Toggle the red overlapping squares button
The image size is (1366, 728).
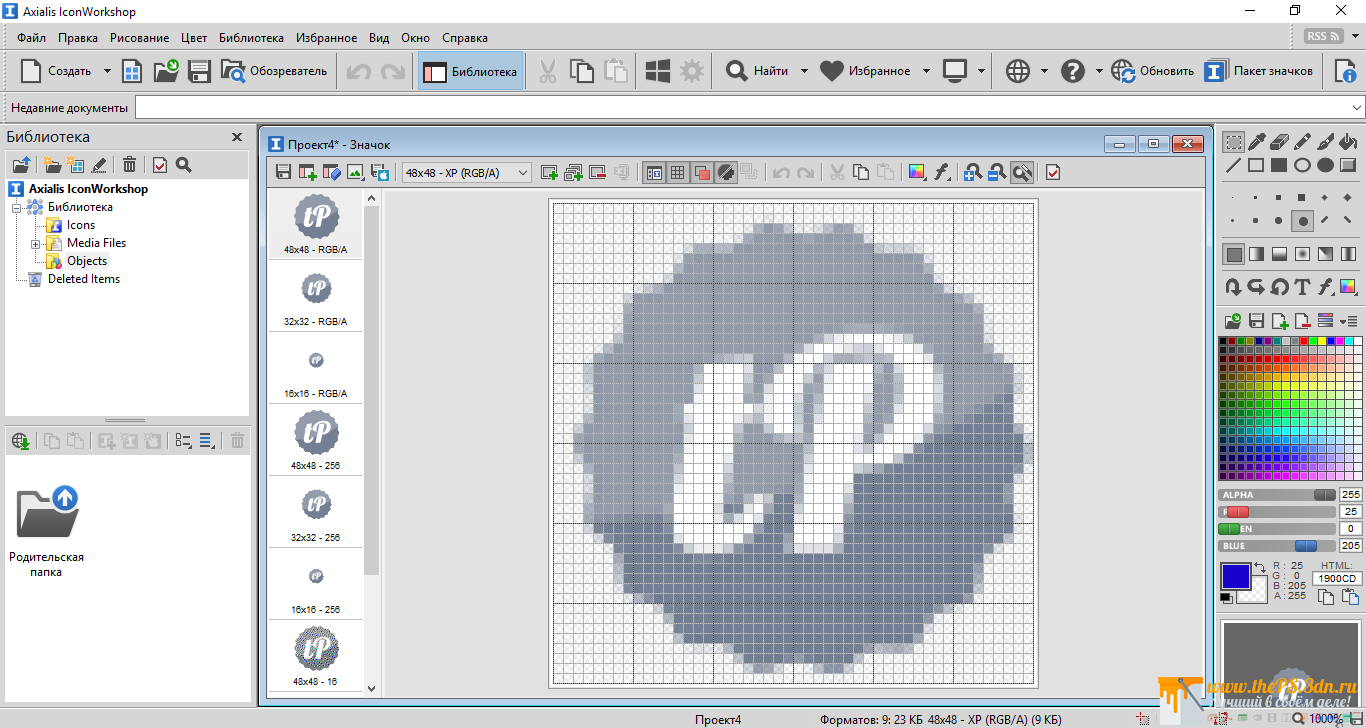702,173
